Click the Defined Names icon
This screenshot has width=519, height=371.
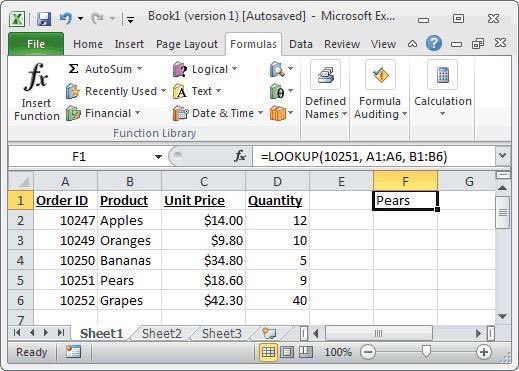[x=325, y=75]
